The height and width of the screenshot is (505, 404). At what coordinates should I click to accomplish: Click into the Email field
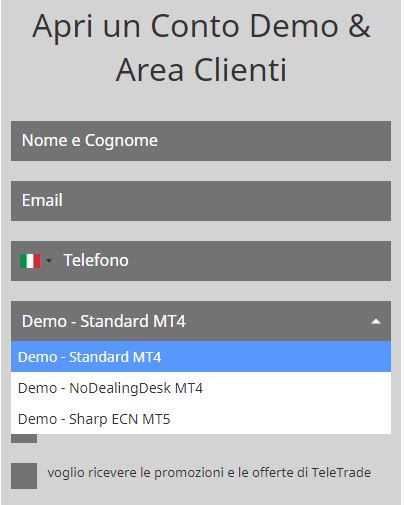click(x=201, y=201)
